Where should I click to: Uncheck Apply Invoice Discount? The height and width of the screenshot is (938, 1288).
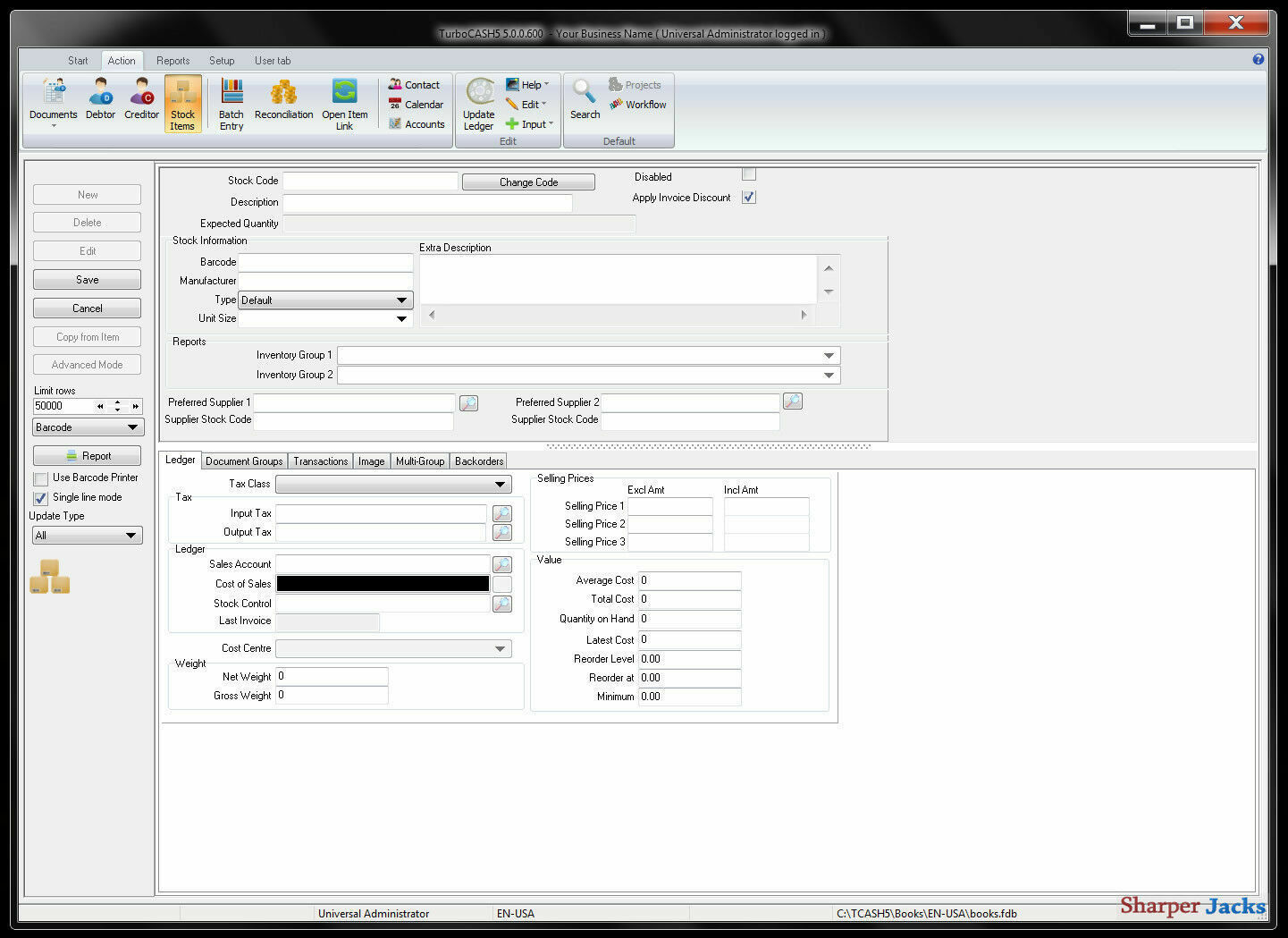[749, 198]
